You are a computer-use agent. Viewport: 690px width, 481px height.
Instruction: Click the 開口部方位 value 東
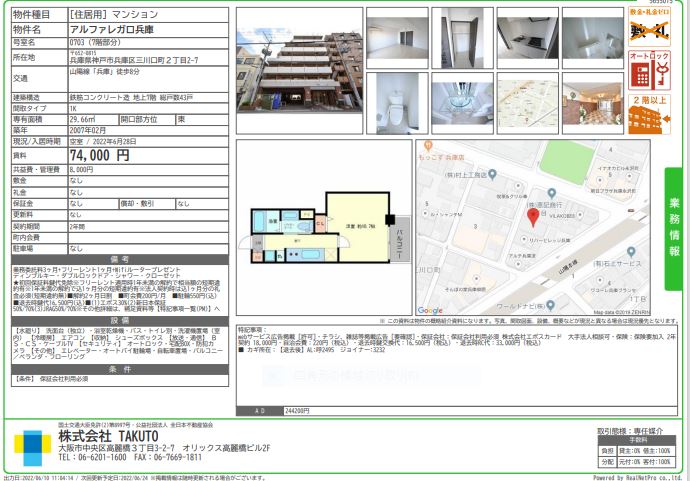[181, 119]
